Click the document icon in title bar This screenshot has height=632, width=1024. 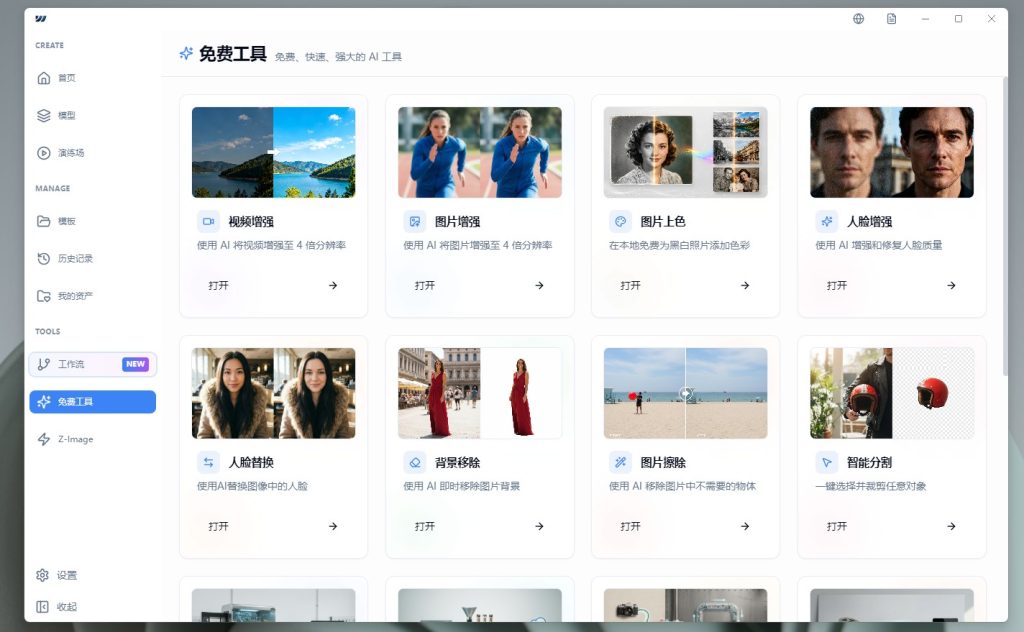click(x=891, y=19)
